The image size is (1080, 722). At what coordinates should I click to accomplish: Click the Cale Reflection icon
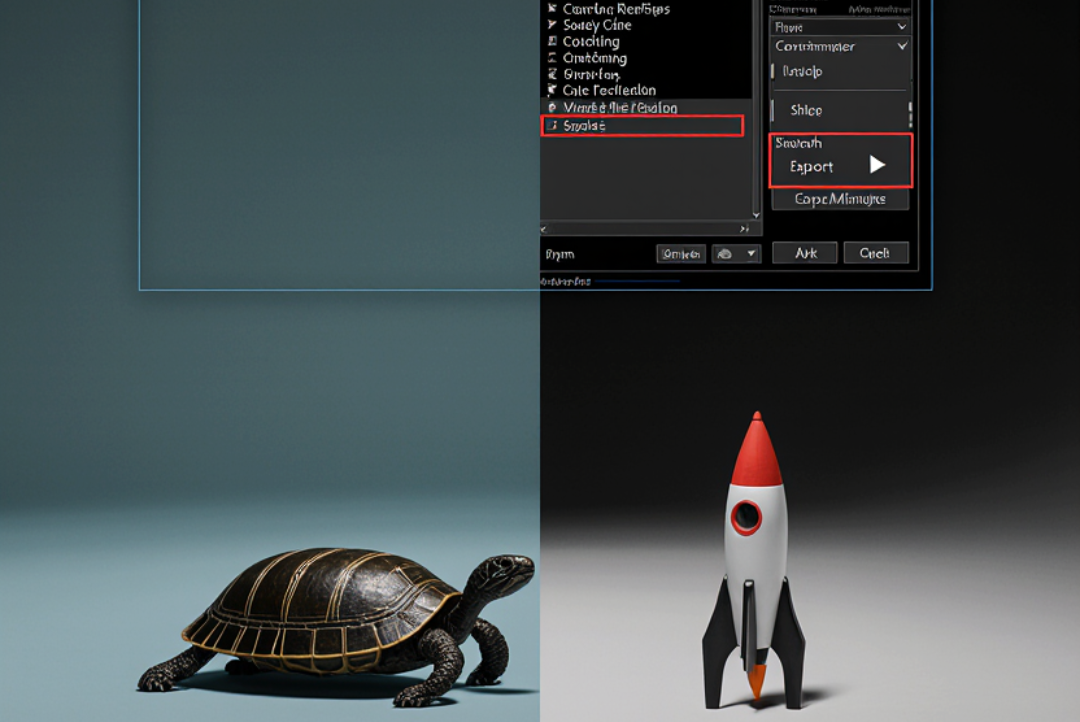tap(551, 90)
